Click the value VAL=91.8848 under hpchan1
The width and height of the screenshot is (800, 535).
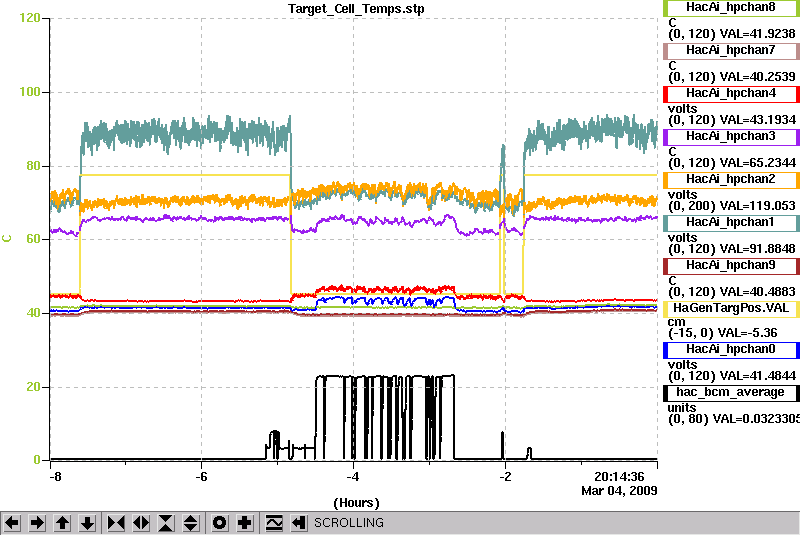757,249
